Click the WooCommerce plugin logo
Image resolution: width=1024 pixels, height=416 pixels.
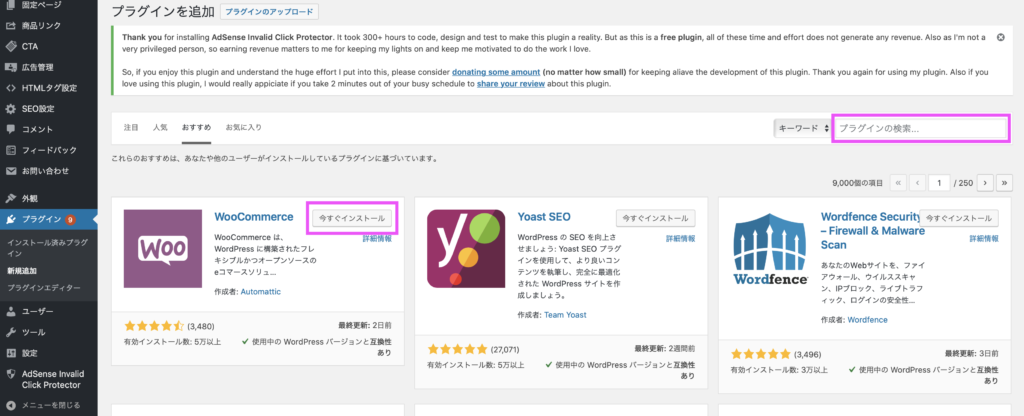[x=163, y=249]
